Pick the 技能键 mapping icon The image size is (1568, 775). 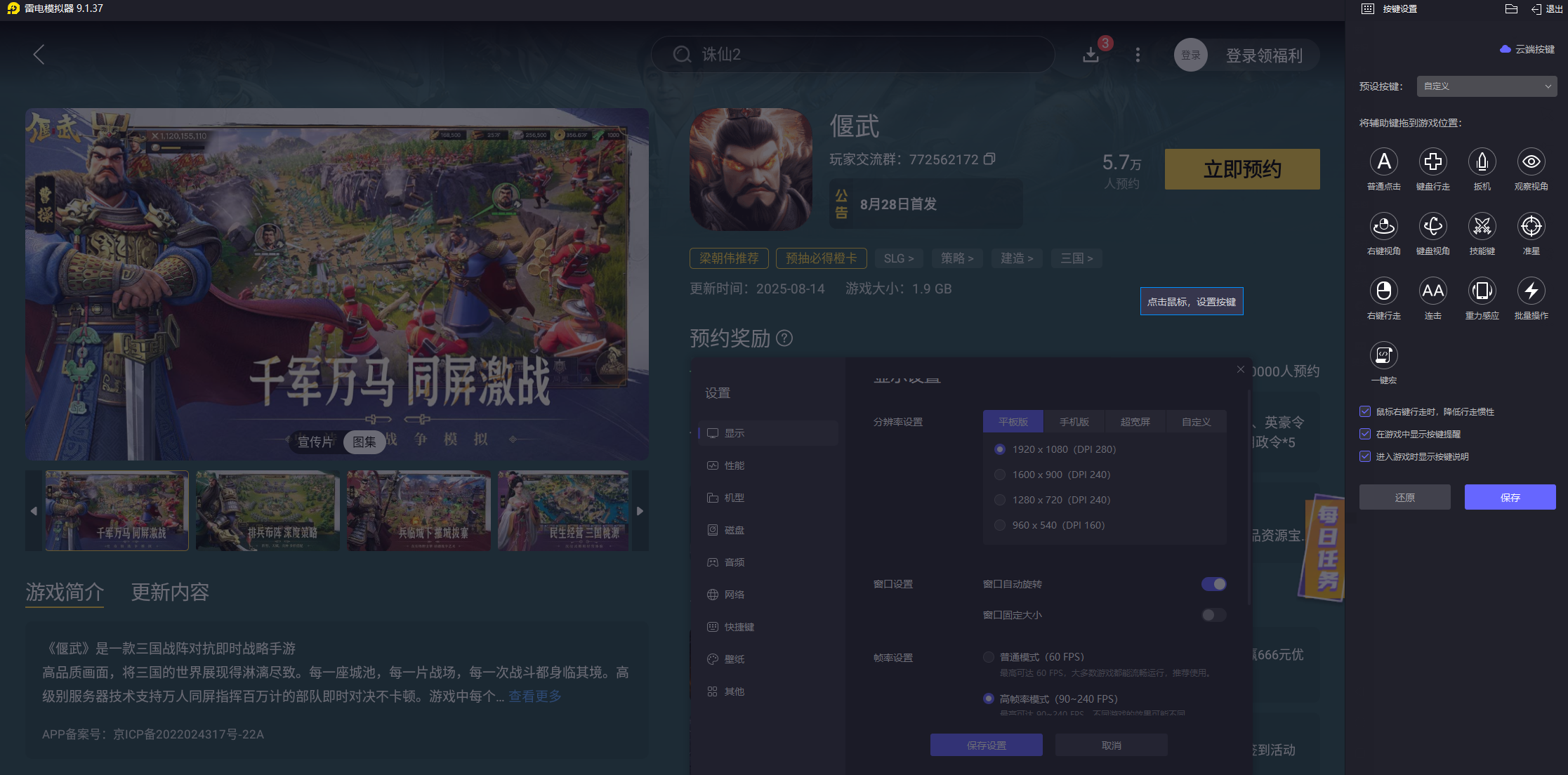click(x=1482, y=227)
